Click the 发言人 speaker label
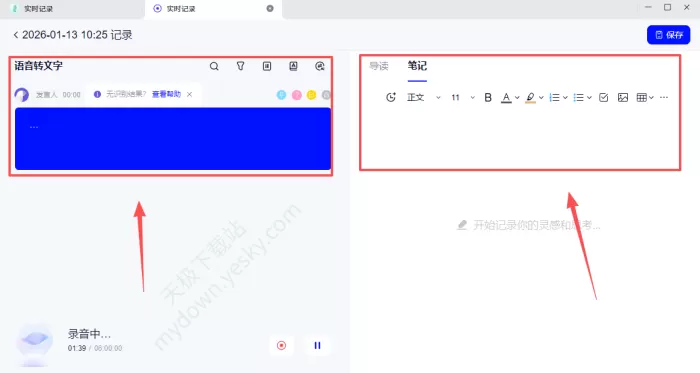Image resolution: width=700 pixels, height=373 pixels. pos(46,95)
